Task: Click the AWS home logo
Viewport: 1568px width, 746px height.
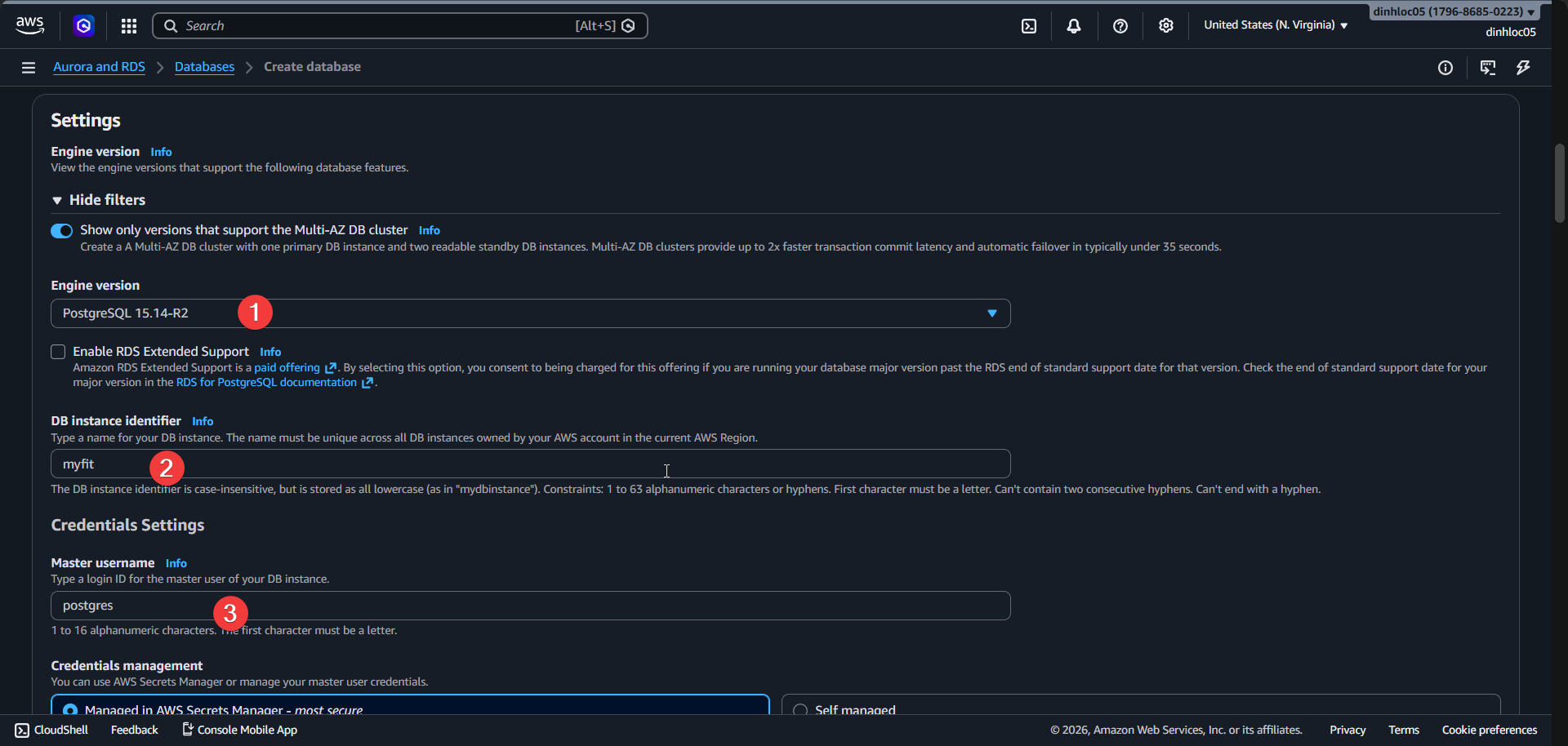Action: click(x=29, y=25)
